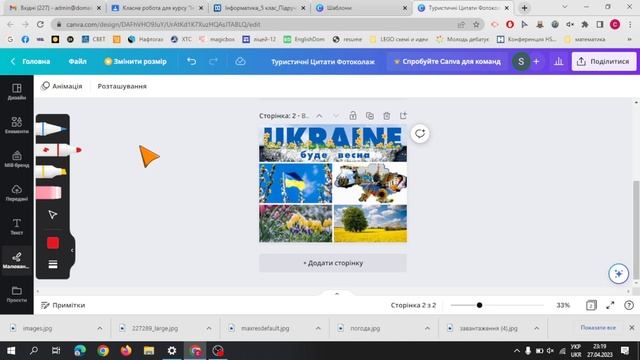Screen dimensions: 640x360
Task: Open the stroke weight lines settings
Action: point(53,264)
